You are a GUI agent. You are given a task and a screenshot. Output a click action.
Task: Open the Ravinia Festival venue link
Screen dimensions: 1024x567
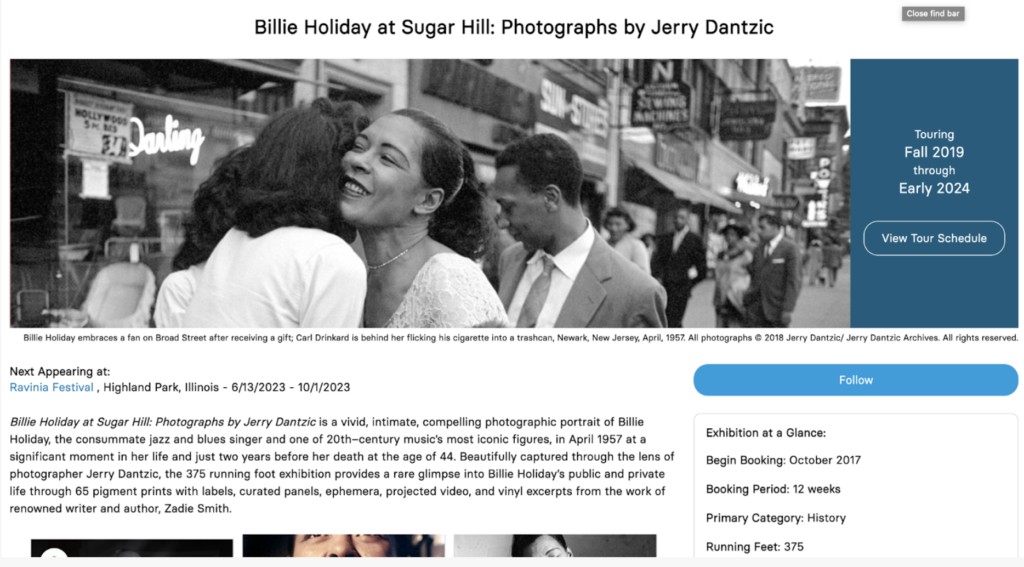[52, 387]
